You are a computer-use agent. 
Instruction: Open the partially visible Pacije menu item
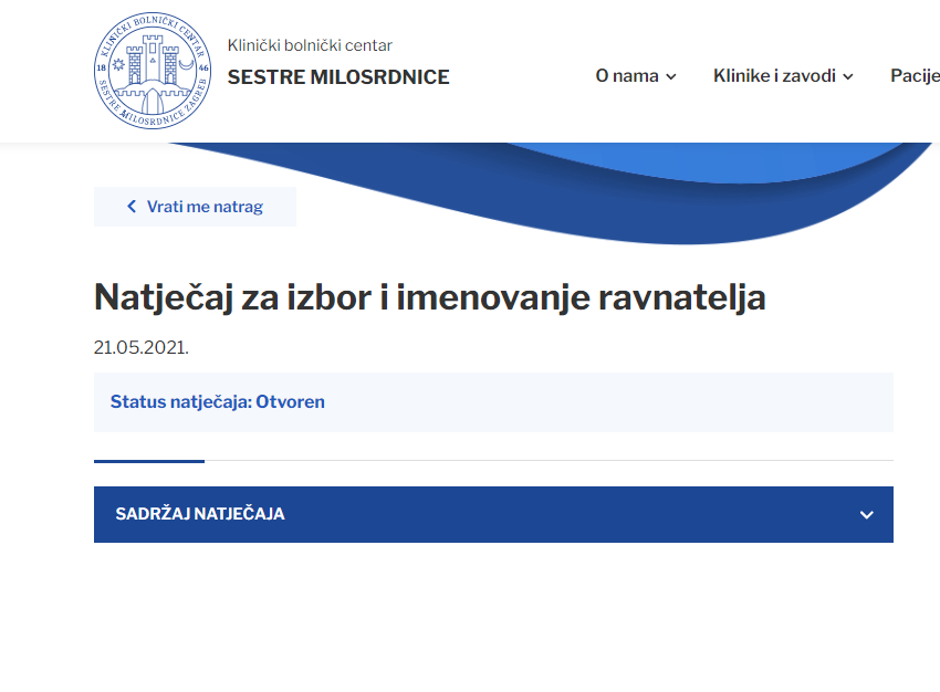[x=914, y=76]
